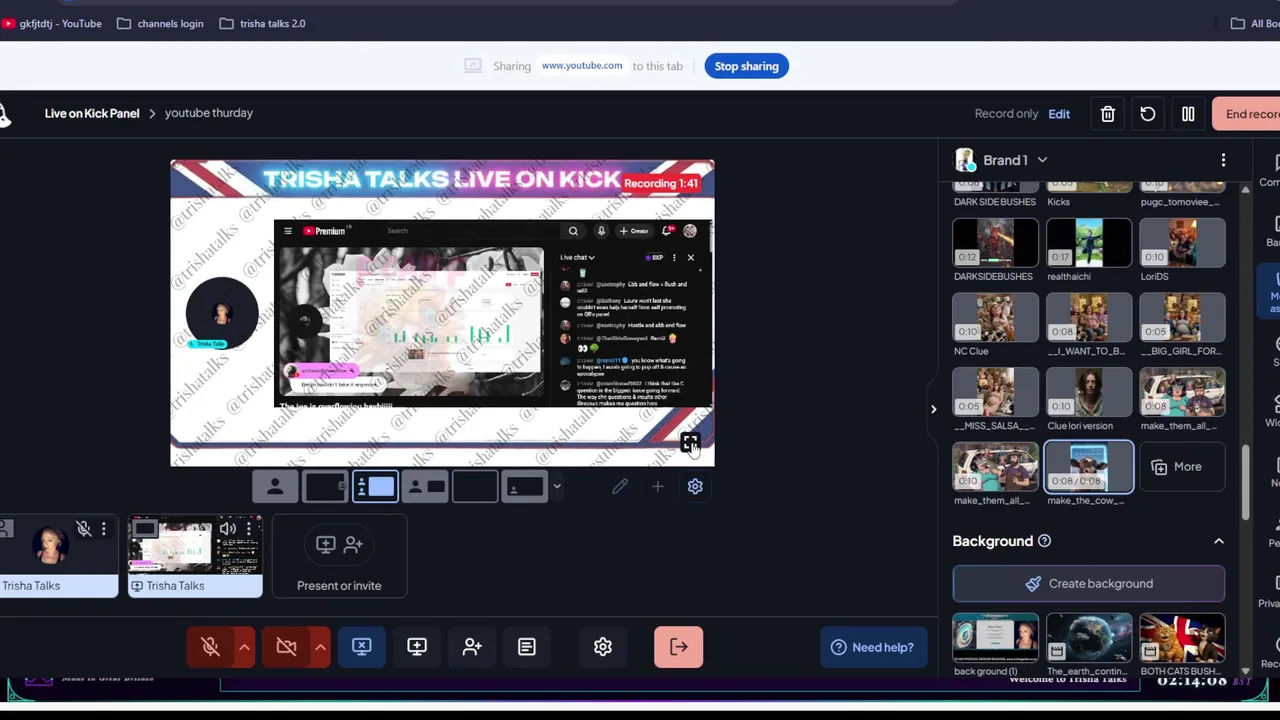Stop screen sharing with blue monitor button

[x=362, y=647]
